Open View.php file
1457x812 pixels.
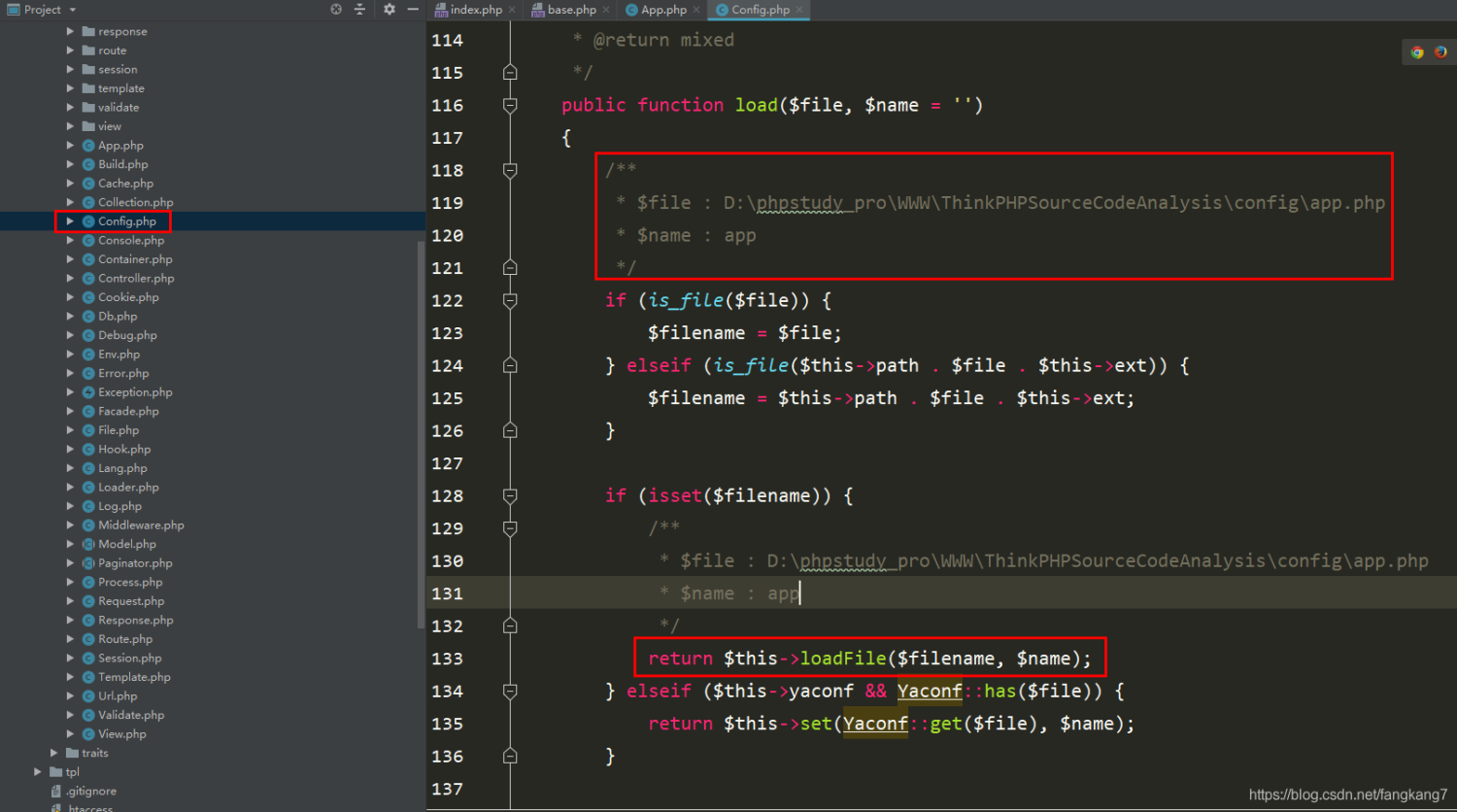pyautogui.click(x=121, y=734)
